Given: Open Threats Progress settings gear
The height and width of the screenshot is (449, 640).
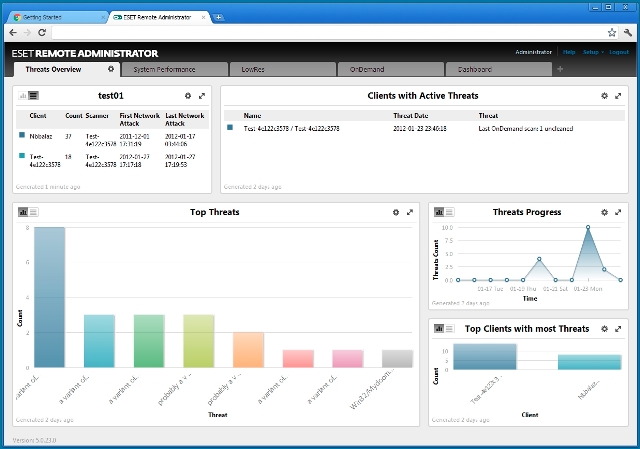Looking at the screenshot, I should (604, 212).
